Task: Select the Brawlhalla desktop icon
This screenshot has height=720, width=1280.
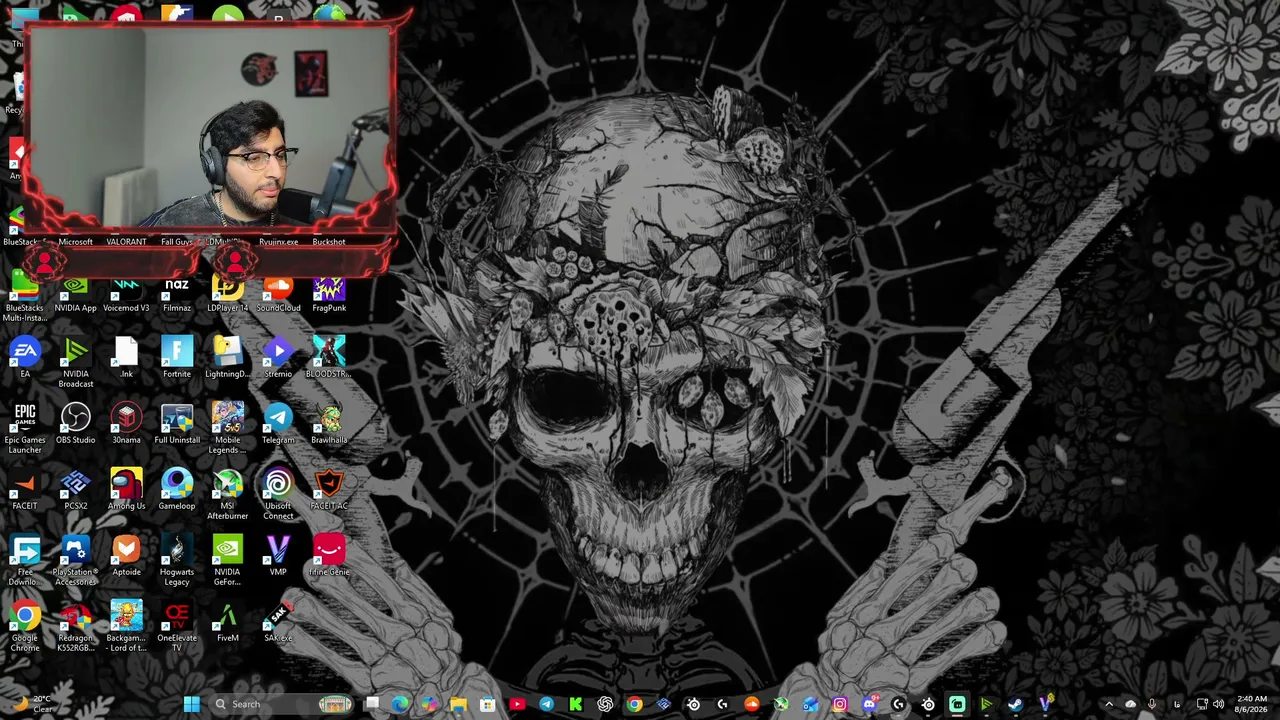Action: click(x=329, y=424)
